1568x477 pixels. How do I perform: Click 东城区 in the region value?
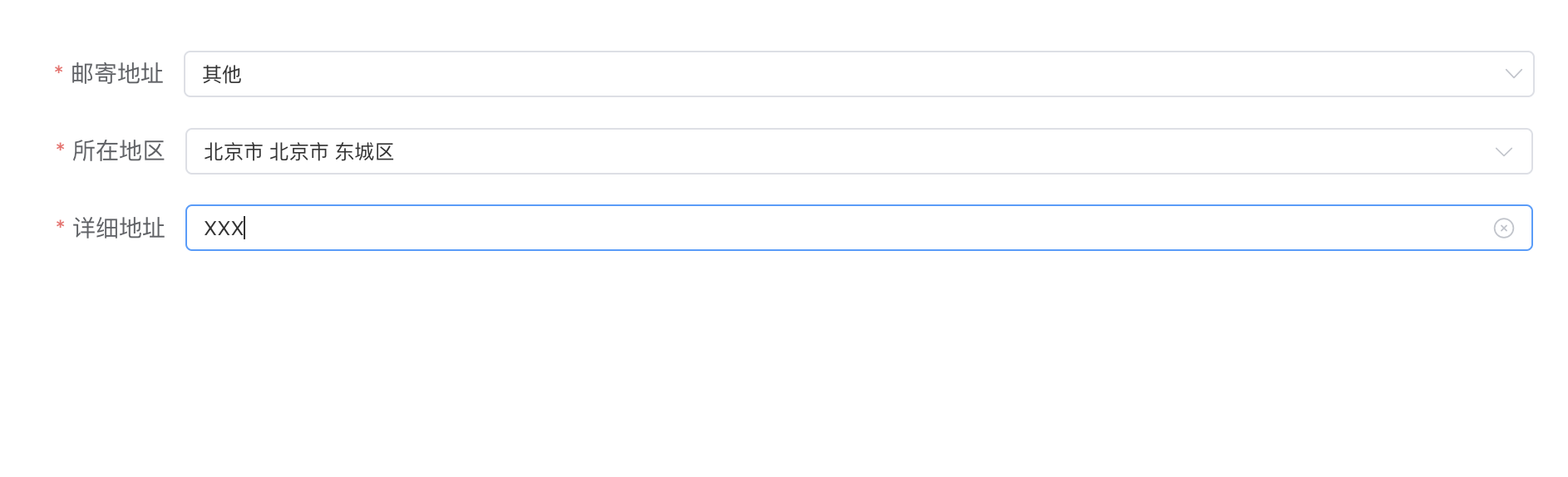[364, 152]
